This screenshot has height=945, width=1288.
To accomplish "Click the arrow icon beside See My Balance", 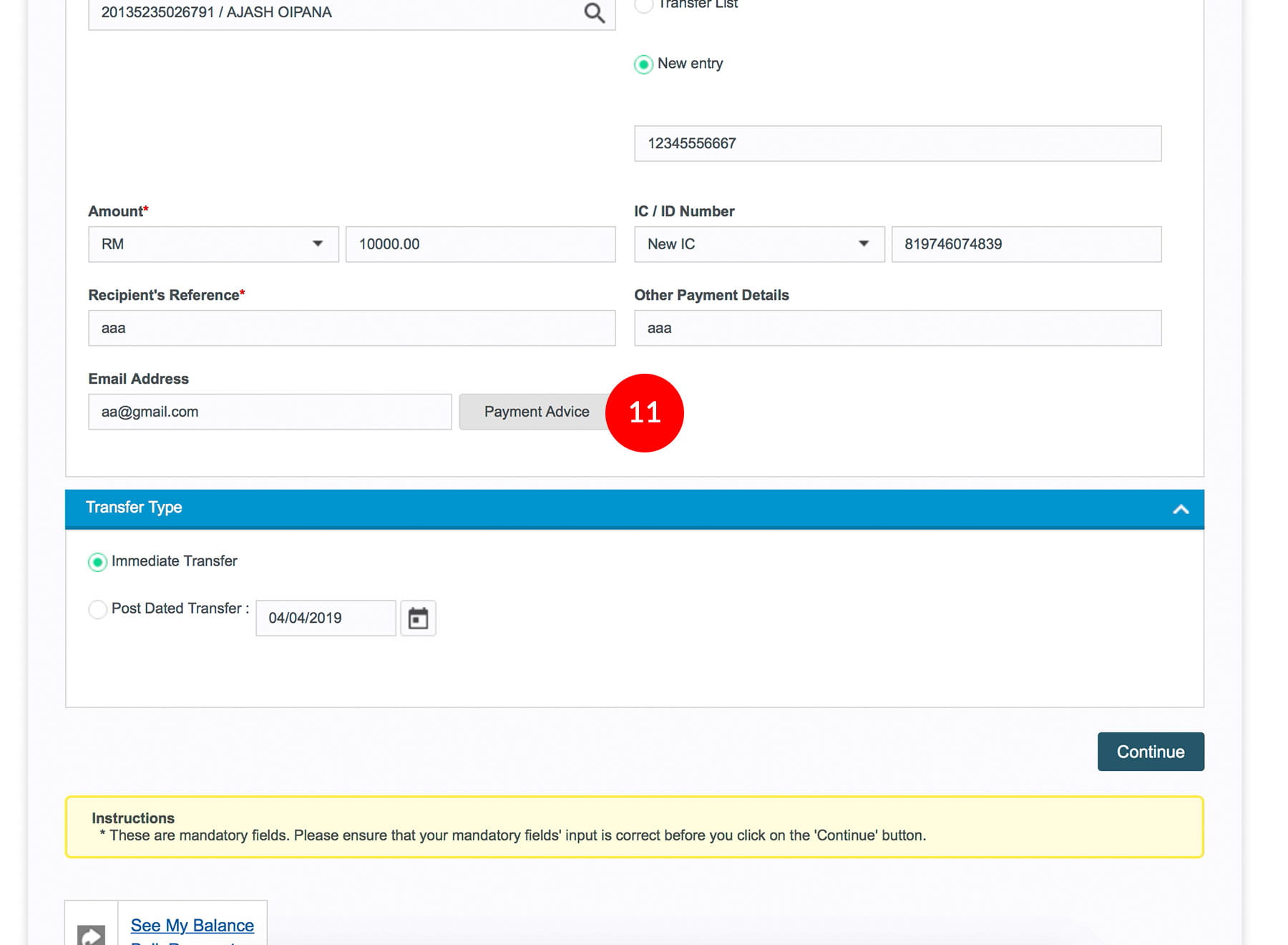I will click(x=92, y=934).
